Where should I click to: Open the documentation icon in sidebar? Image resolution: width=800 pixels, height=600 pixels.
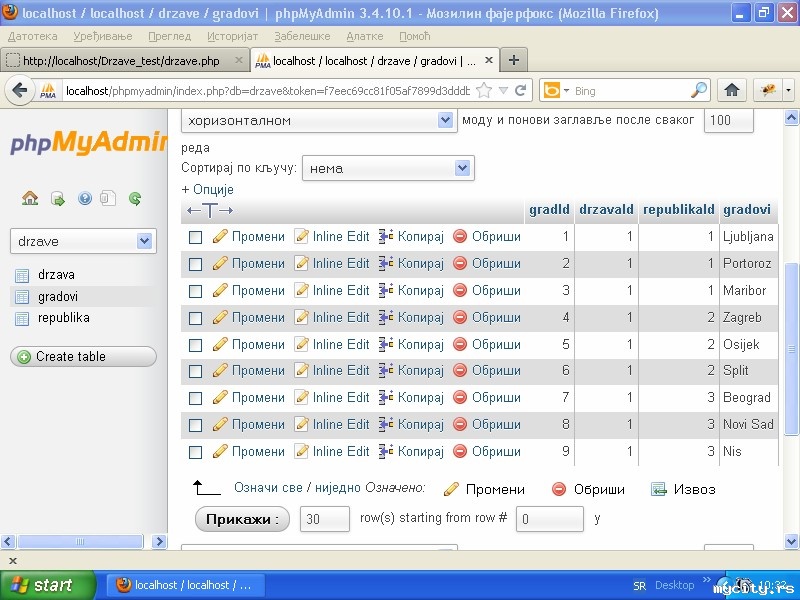point(108,198)
